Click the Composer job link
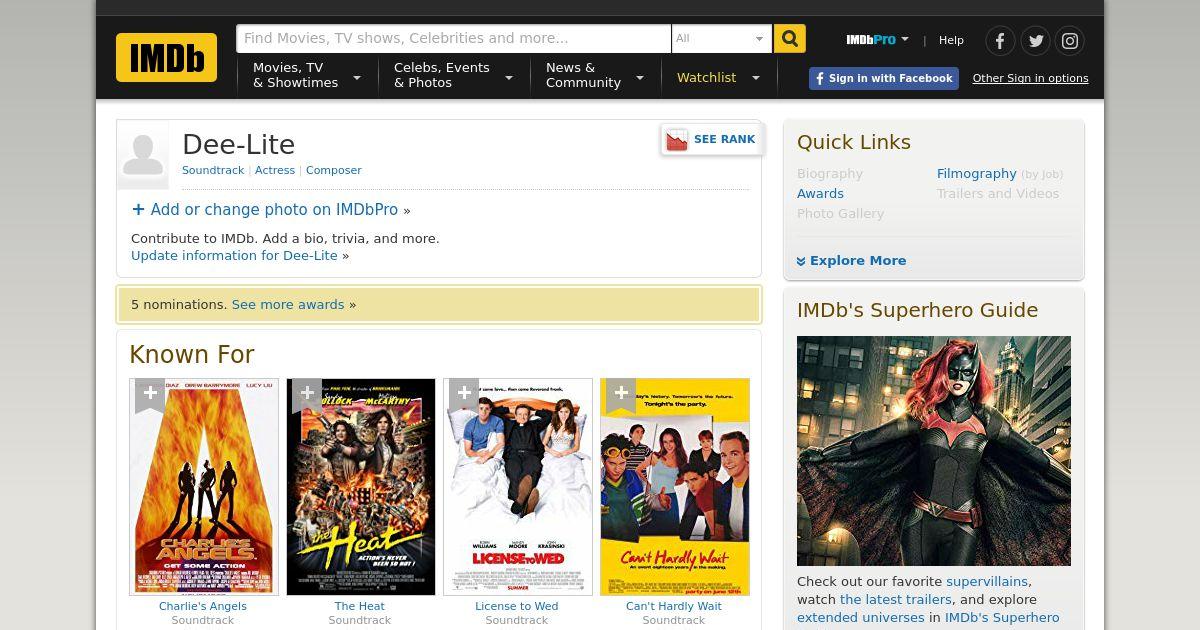Viewport: 1200px width, 630px height. click(x=334, y=170)
